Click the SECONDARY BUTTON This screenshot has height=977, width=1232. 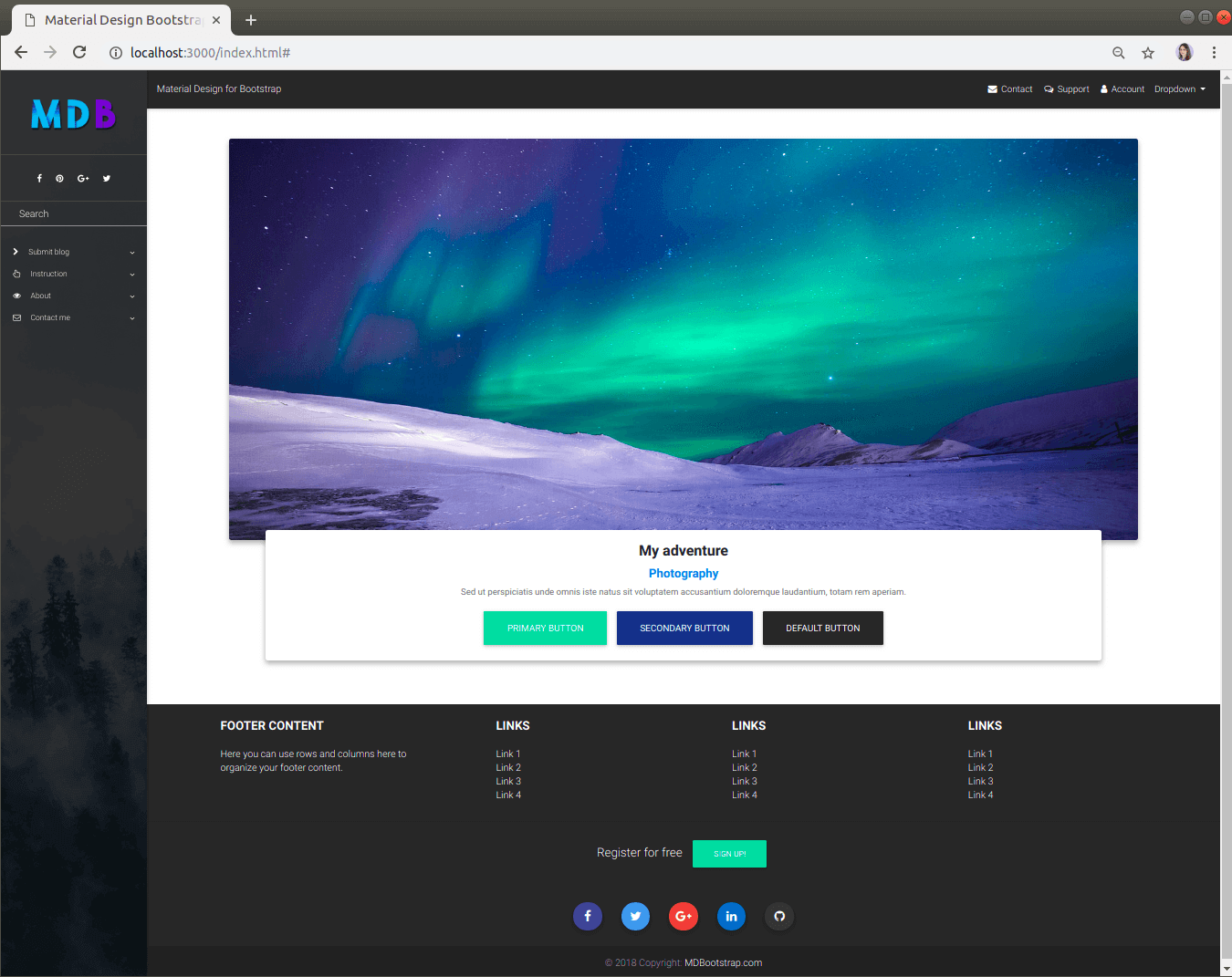pos(684,628)
